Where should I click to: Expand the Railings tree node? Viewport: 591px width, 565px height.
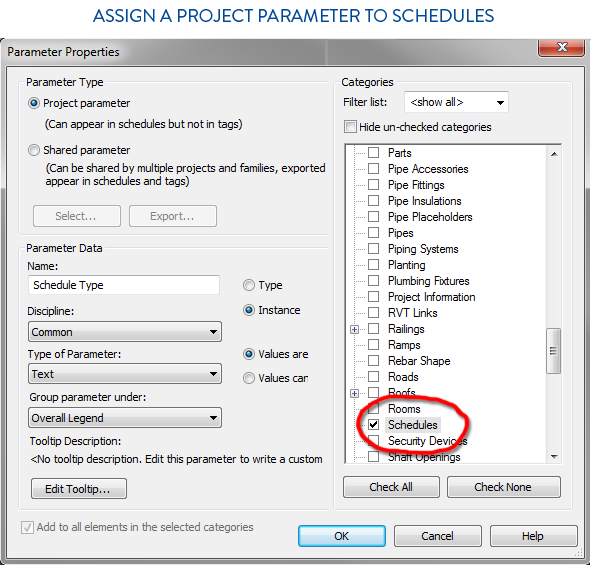click(354, 329)
